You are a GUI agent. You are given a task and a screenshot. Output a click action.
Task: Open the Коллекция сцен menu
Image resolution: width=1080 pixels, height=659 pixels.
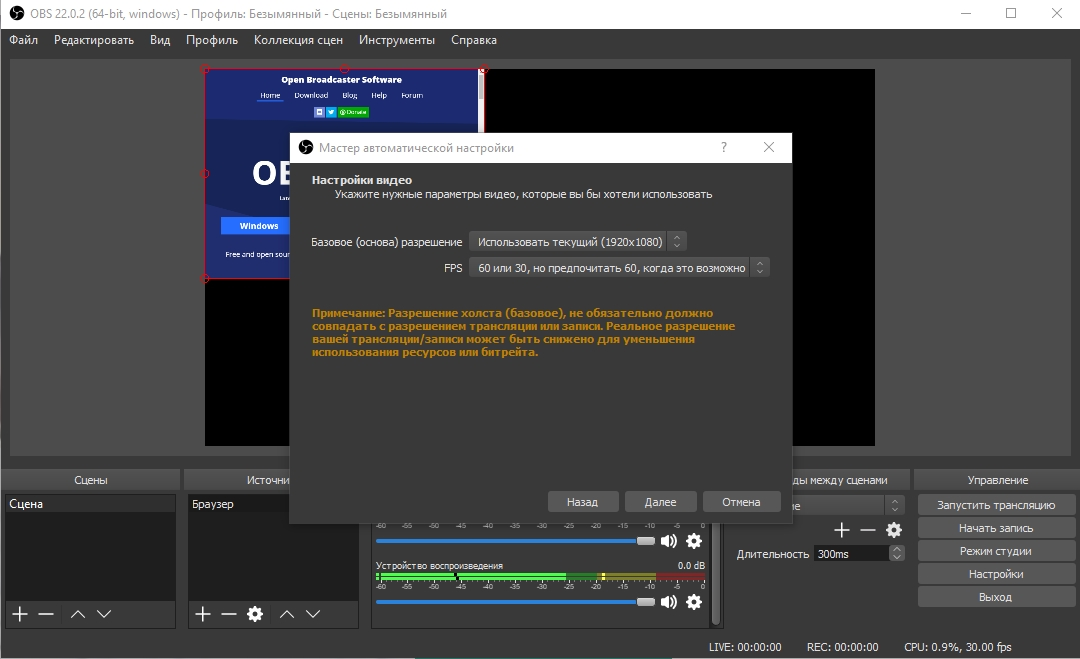298,40
